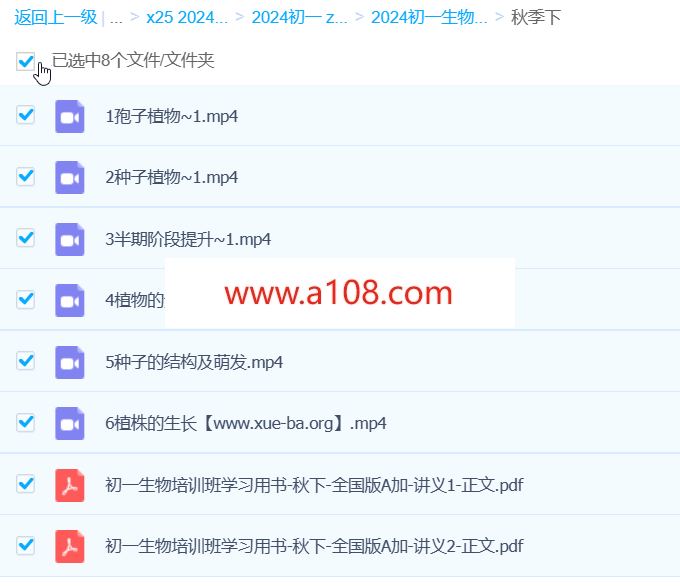Uncheck the select-all checkbox
The image size is (680, 586).
[x=26, y=61]
